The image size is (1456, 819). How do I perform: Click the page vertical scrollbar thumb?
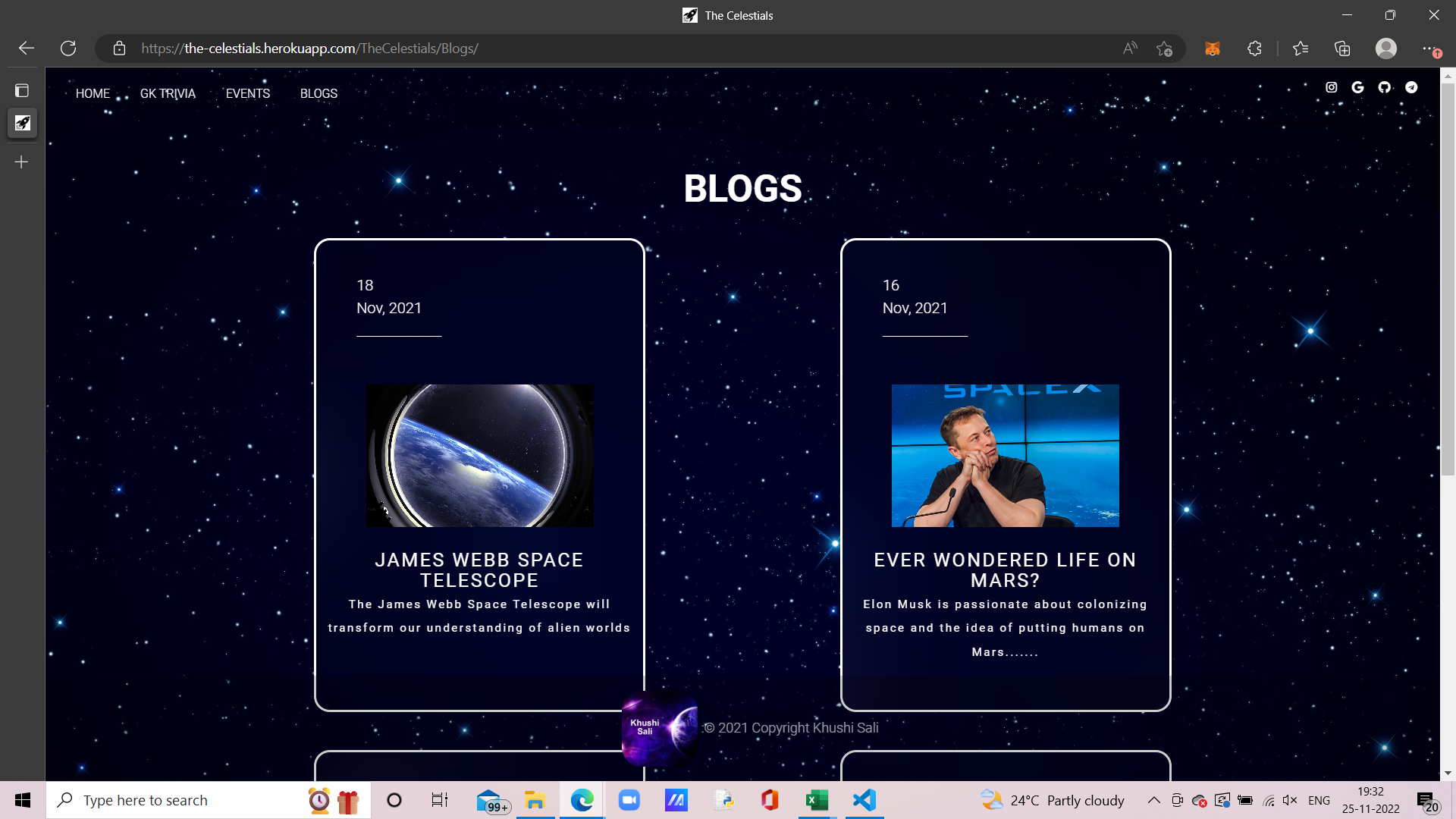point(1448,281)
